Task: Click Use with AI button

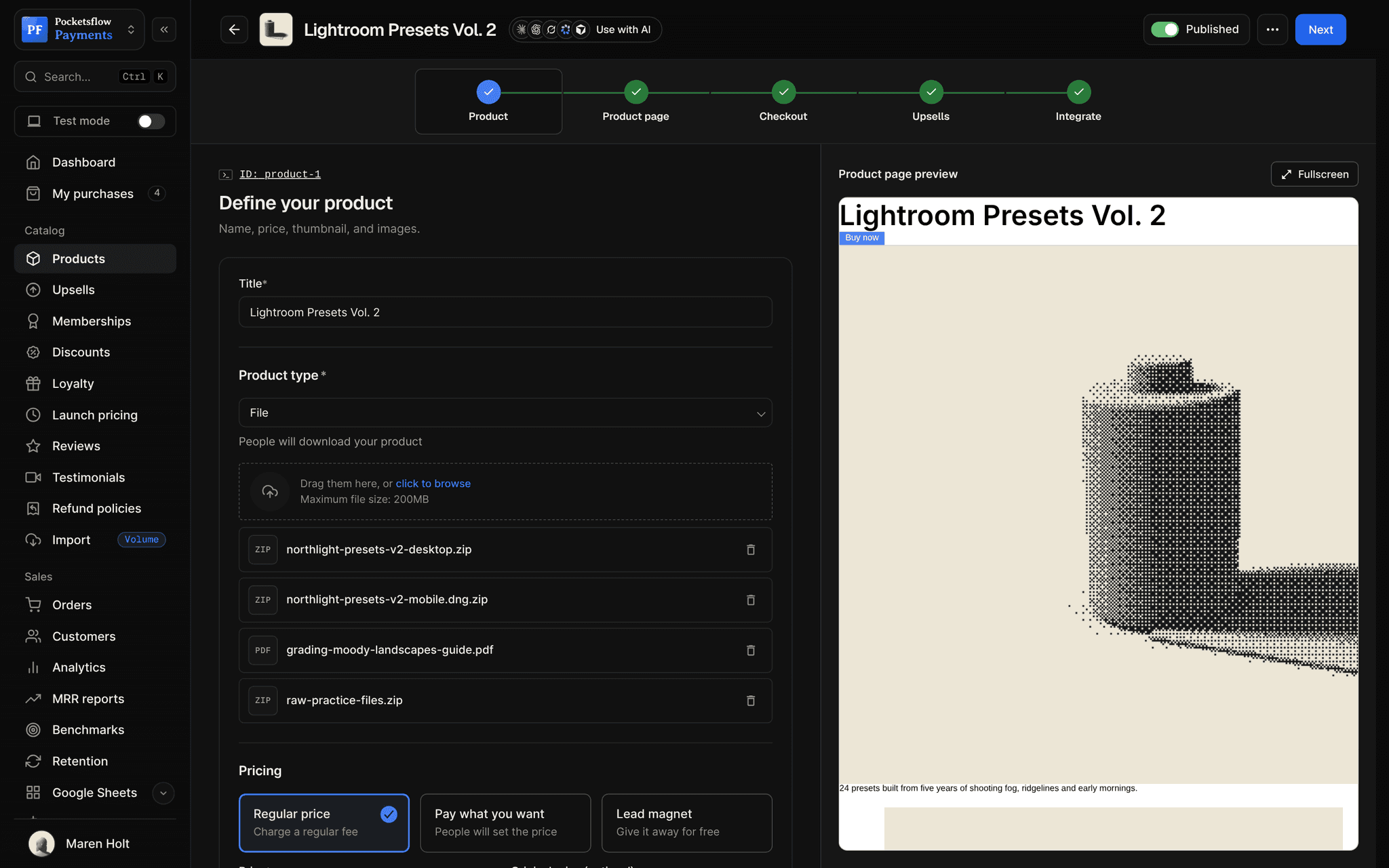Action: (585, 29)
